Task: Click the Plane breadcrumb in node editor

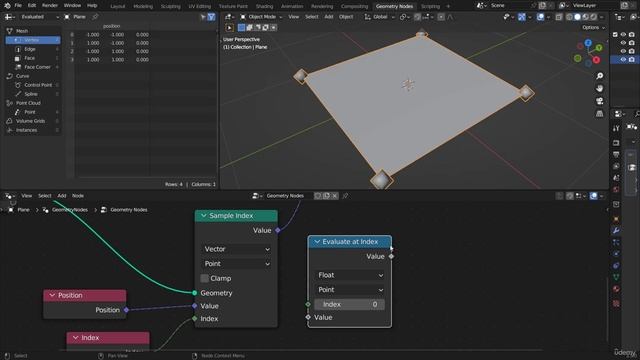Action: point(23,210)
